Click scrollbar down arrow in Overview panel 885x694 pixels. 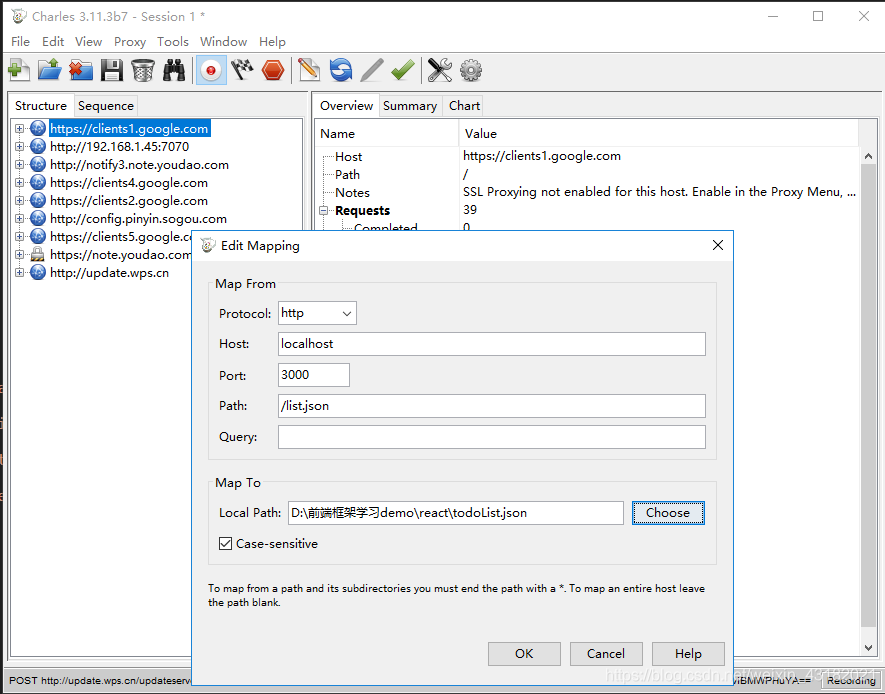click(868, 648)
